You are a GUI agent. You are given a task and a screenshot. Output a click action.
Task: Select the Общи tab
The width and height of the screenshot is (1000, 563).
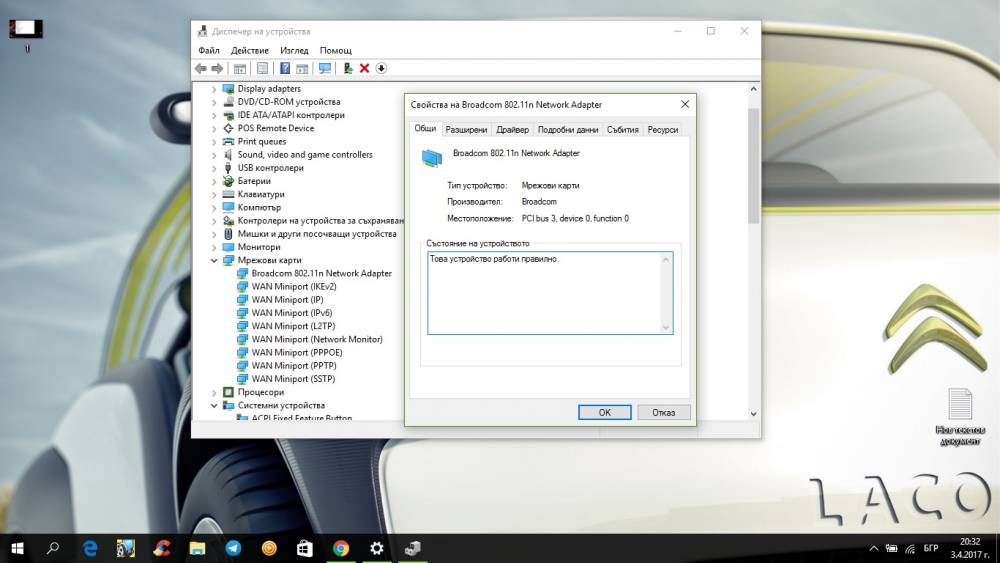click(x=425, y=128)
